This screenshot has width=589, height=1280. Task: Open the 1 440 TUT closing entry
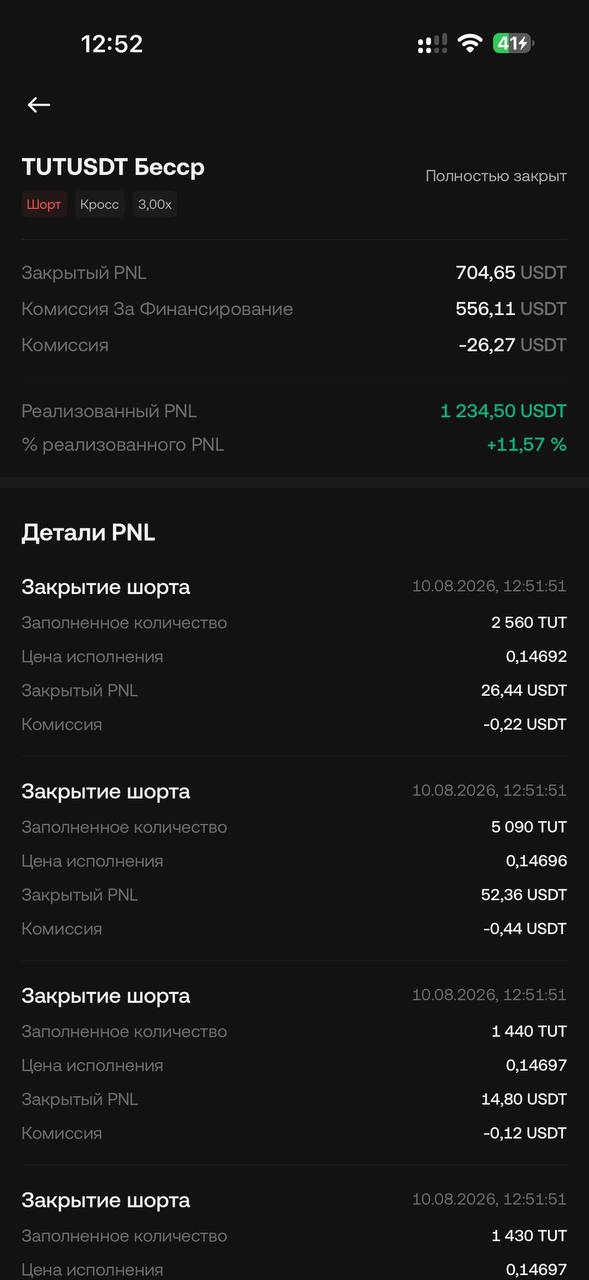(x=294, y=1064)
